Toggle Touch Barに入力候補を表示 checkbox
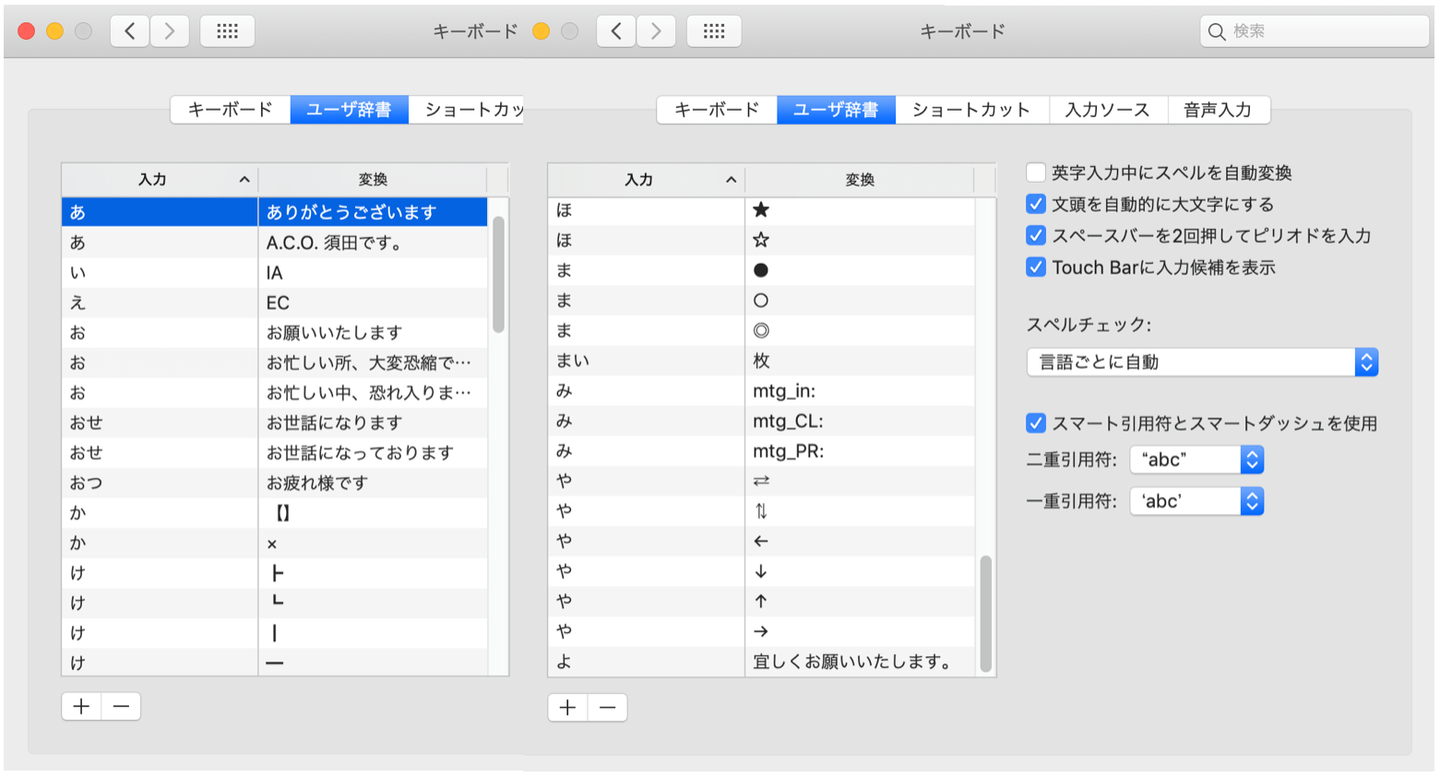The height and width of the screenshot is (777, 1440). coord(1036,267)
